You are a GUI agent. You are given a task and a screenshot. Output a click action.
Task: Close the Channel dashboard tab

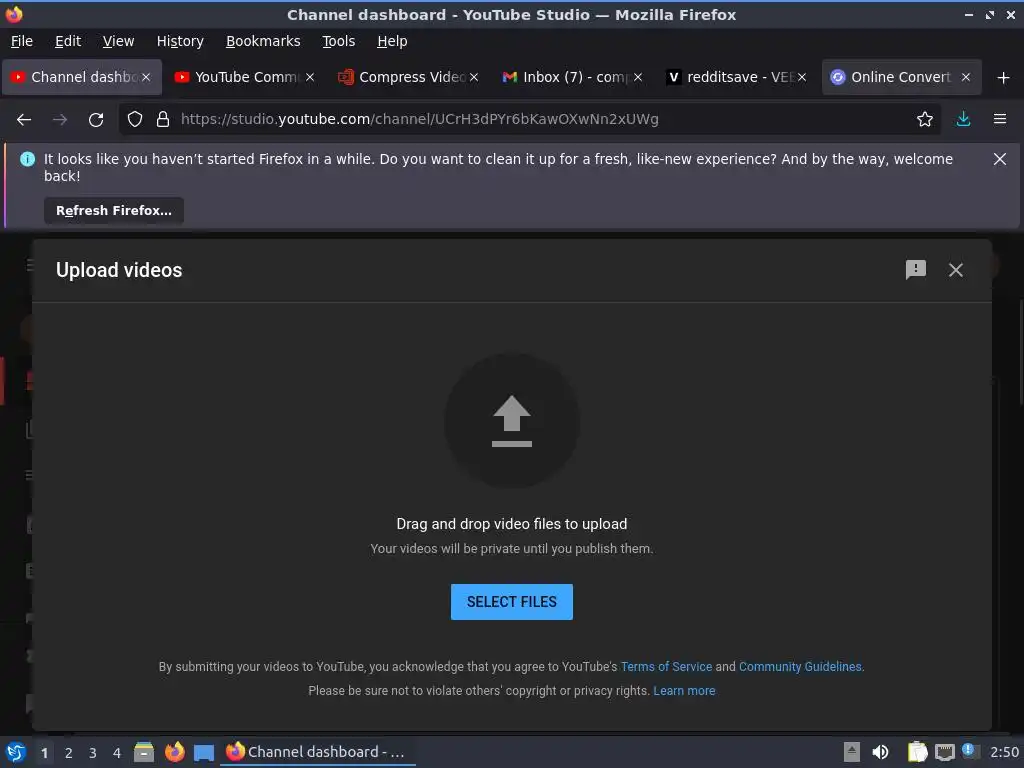(146, 77)
